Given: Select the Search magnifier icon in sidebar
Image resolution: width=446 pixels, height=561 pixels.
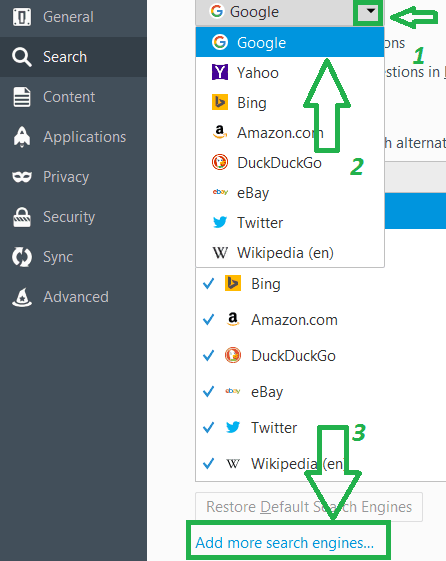Looking at the screenshot, I should coord(22,57).
